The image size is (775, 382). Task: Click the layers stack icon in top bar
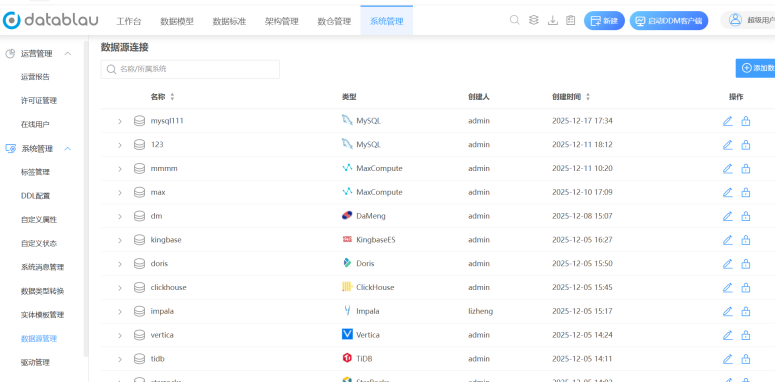[533, 20]
